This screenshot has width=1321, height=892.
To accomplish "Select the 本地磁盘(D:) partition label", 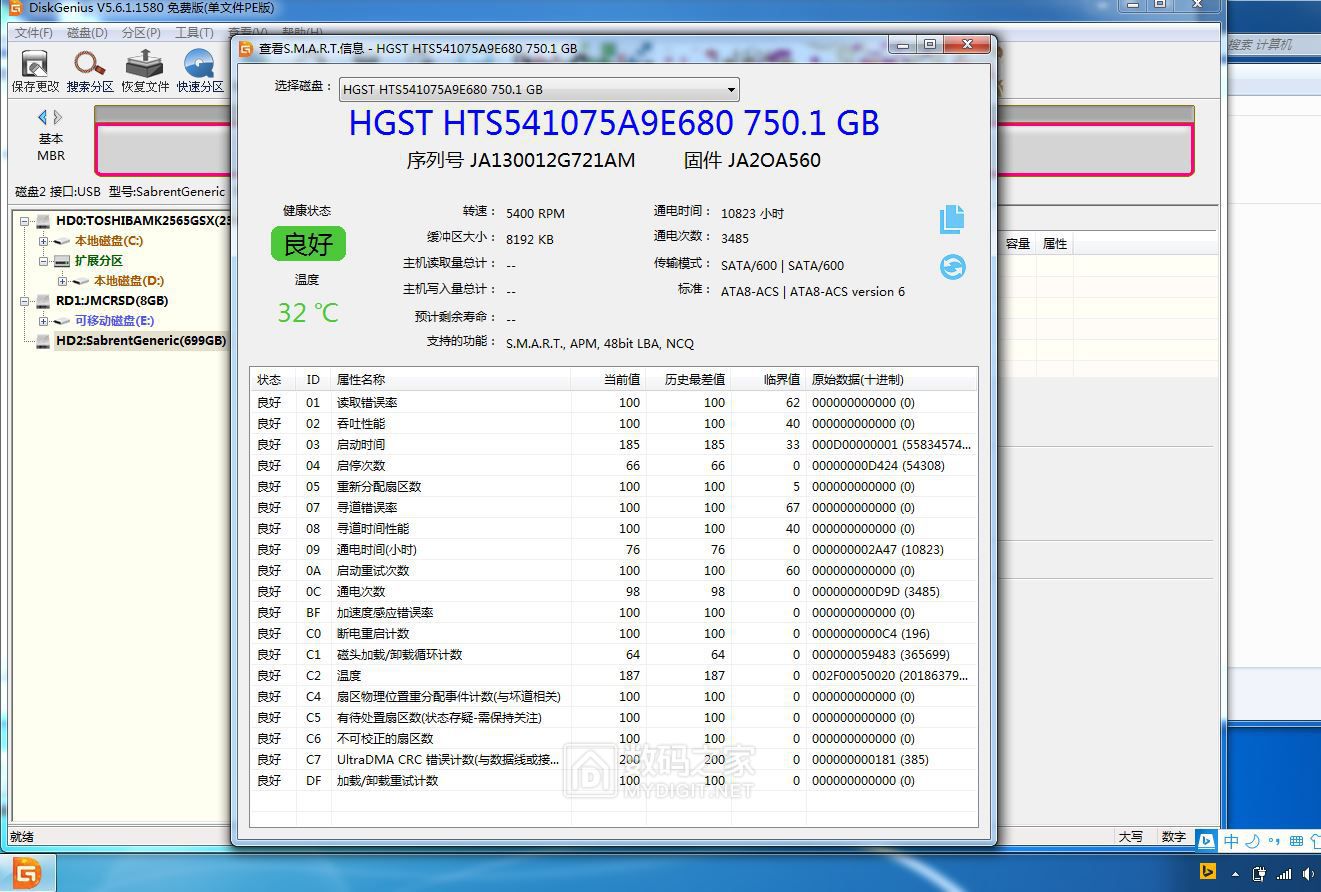I will tap(129, 281).
